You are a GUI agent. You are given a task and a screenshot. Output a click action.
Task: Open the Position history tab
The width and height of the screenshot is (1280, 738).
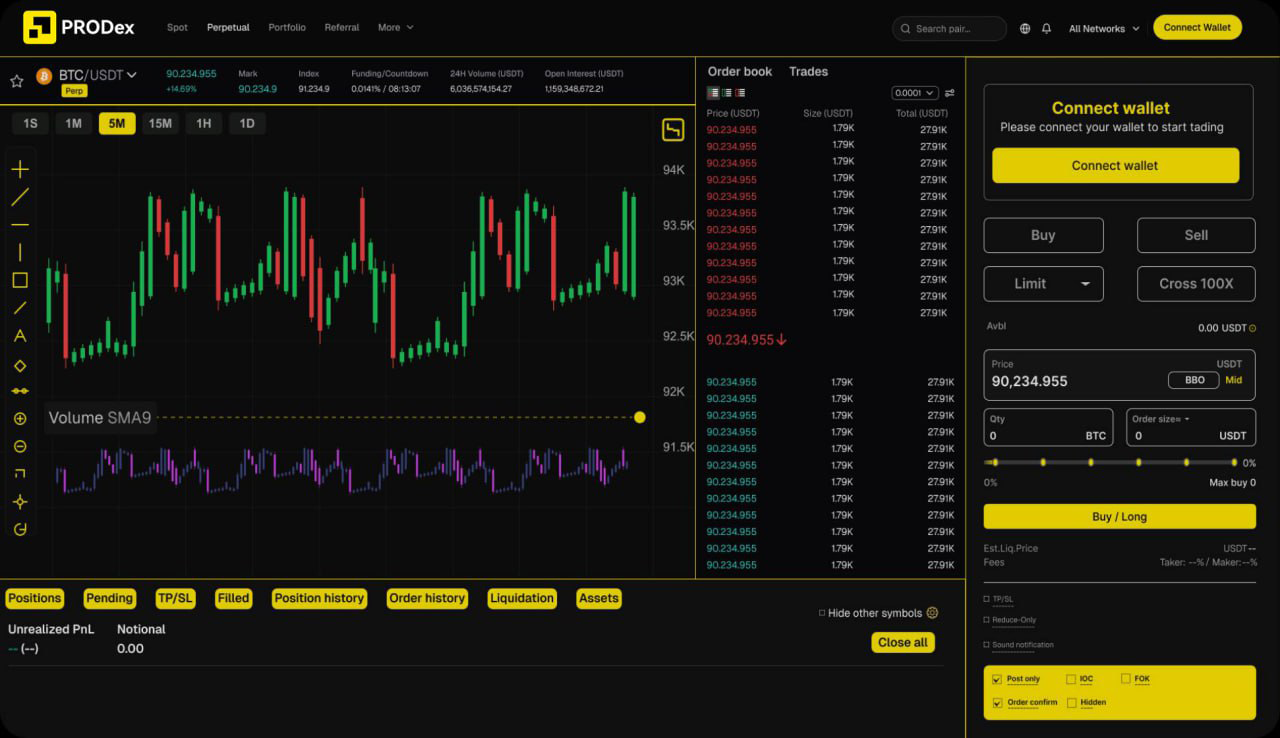(319, 598)
